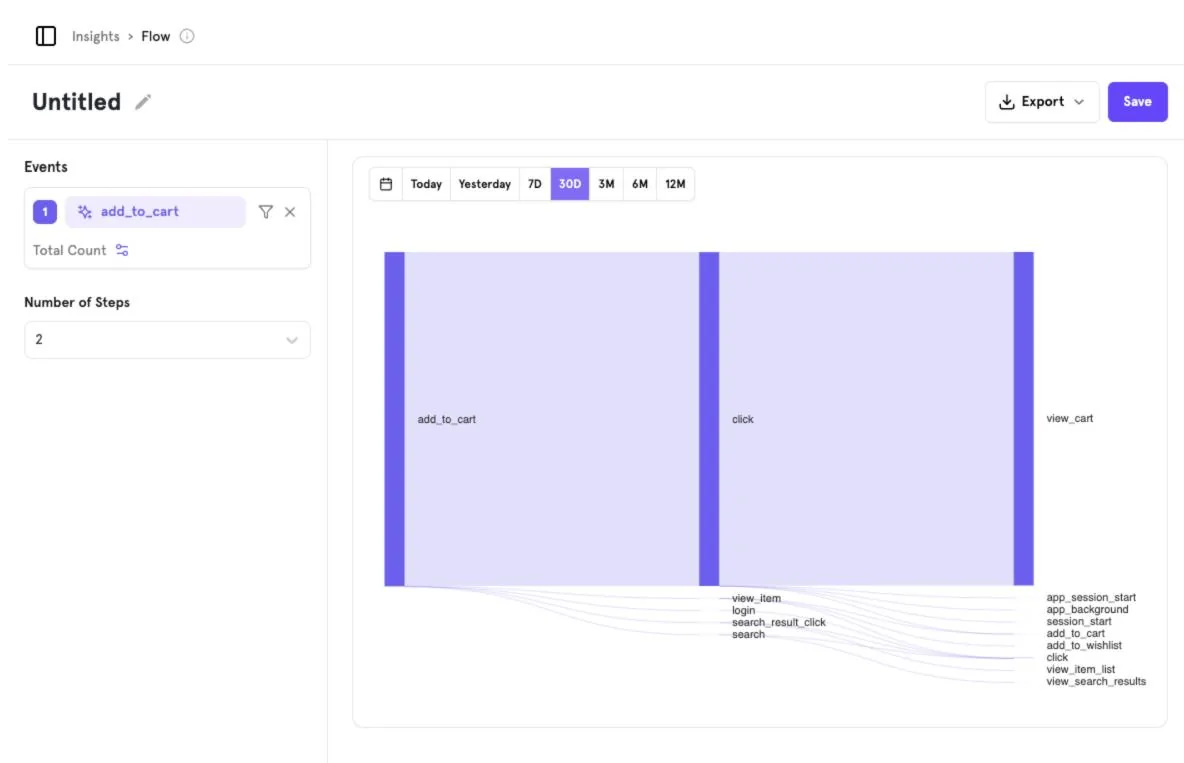The image size is (1184, 763).
Task: Click the search label in chart
Action: (748, 635)
